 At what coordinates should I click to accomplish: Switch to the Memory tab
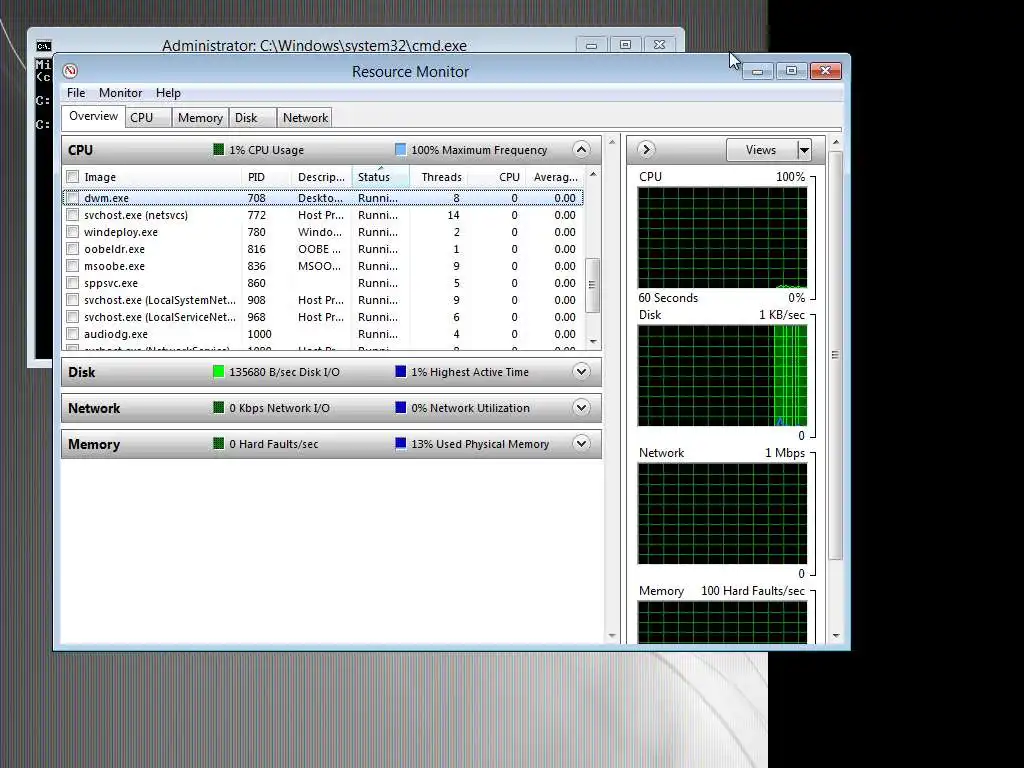200,118
